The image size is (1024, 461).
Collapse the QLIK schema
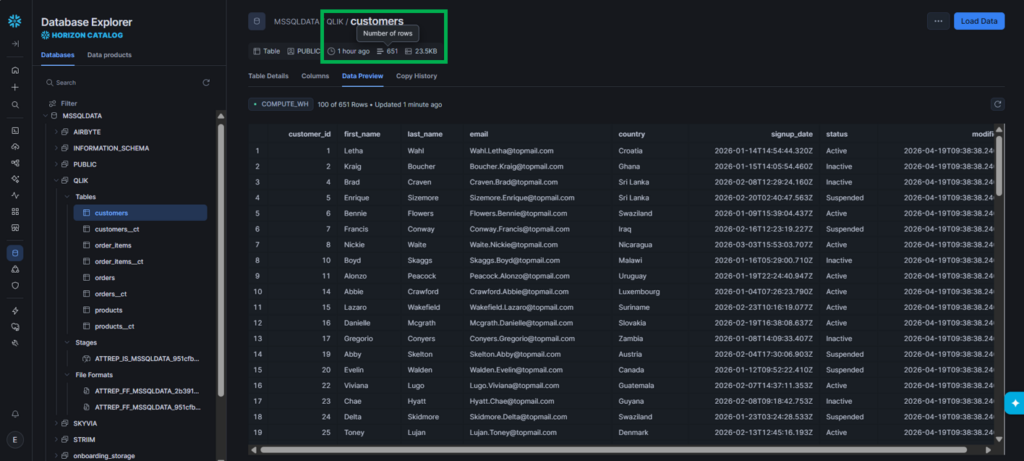pos(56,181)
